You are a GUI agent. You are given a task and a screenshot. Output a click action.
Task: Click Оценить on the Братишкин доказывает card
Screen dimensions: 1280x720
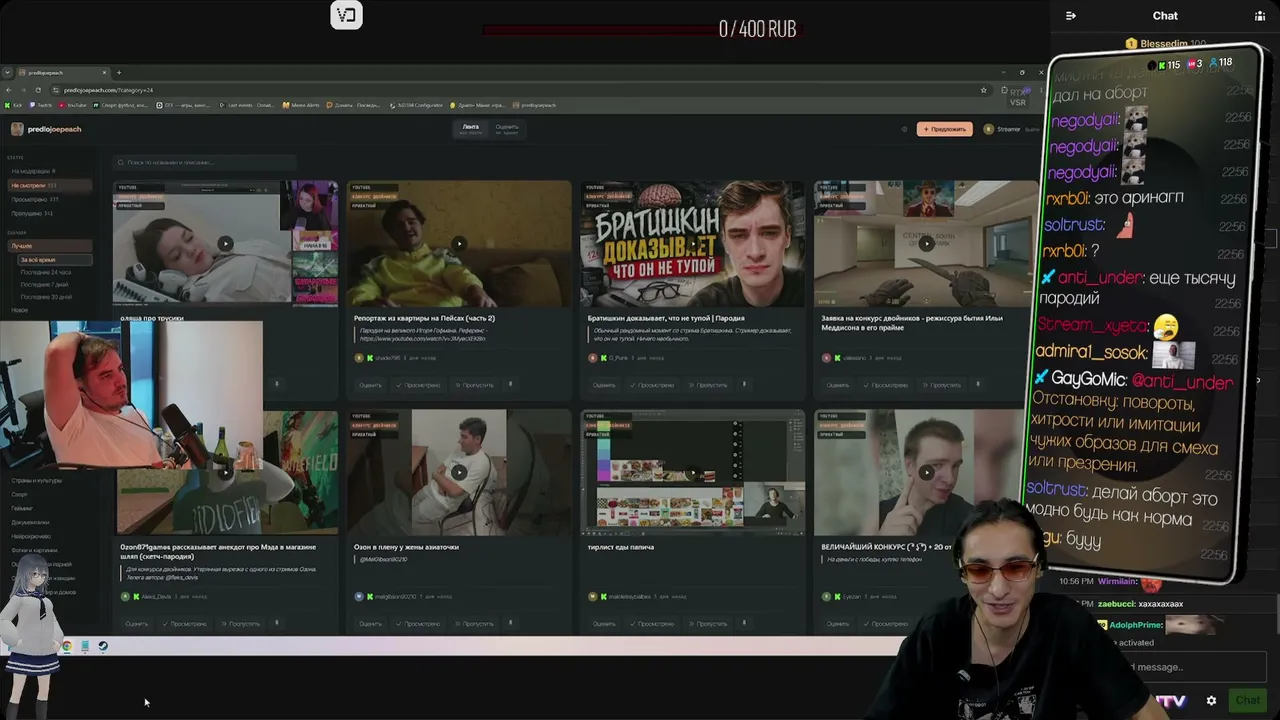point(604,385)
